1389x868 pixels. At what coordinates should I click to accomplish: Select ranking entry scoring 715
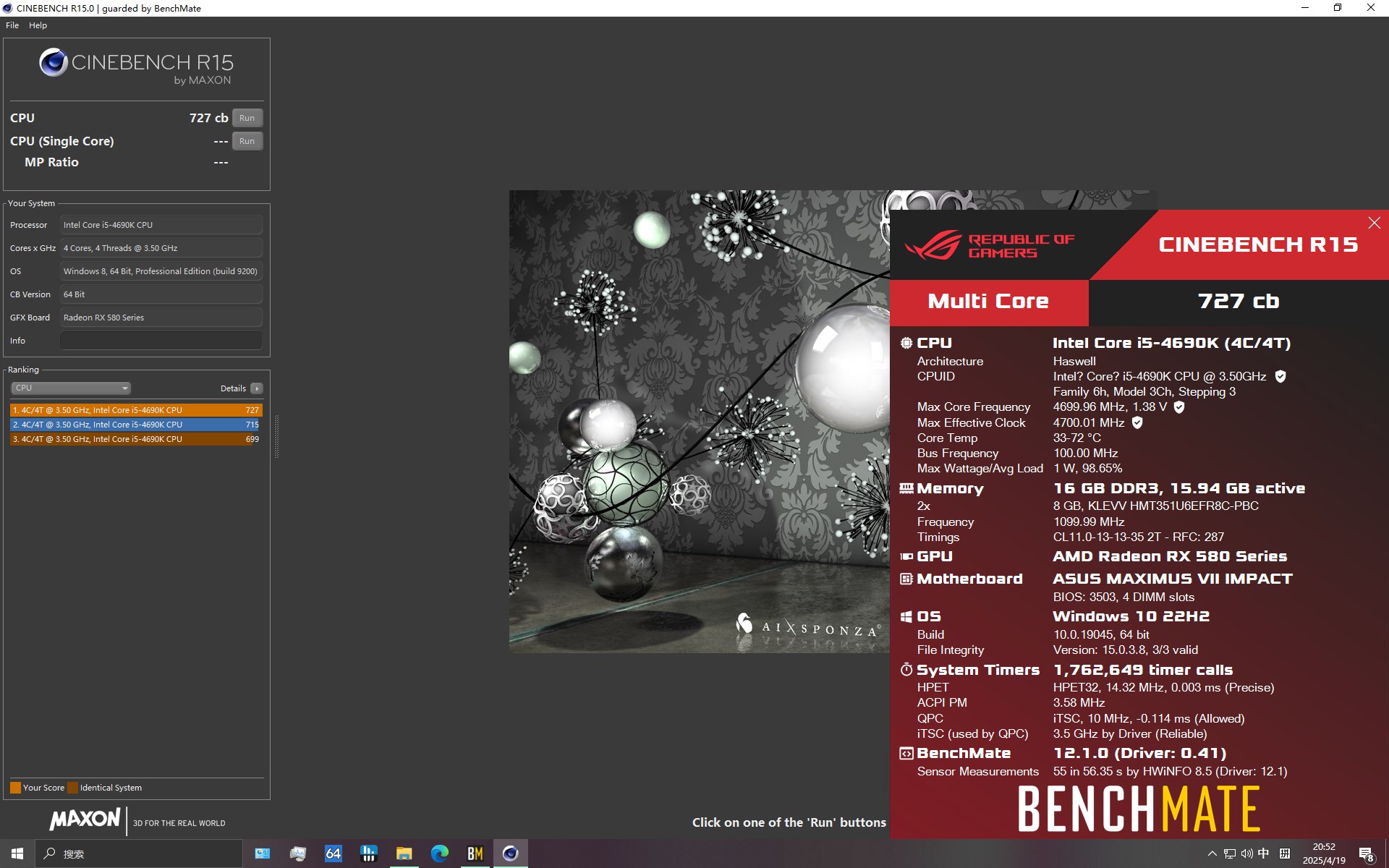[135, 425]
